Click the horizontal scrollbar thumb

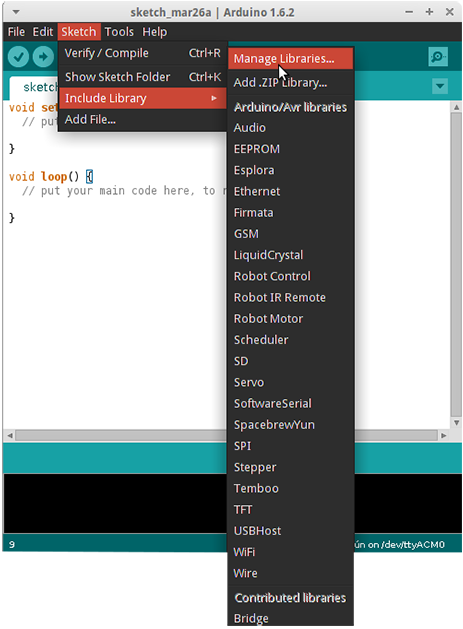pyautogui.click(x=226, y=436)
